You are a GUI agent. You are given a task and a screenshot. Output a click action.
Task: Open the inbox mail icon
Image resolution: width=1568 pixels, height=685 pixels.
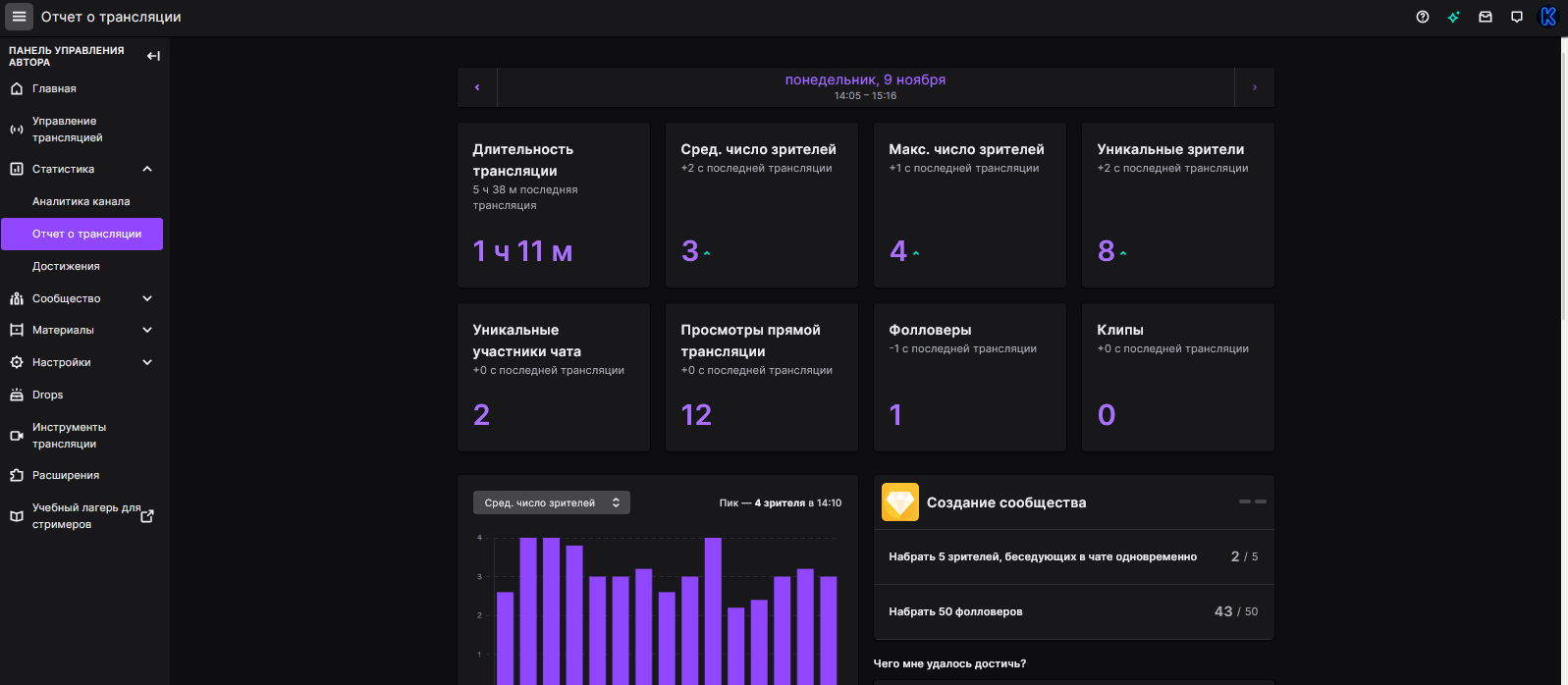pos(1486,17)
